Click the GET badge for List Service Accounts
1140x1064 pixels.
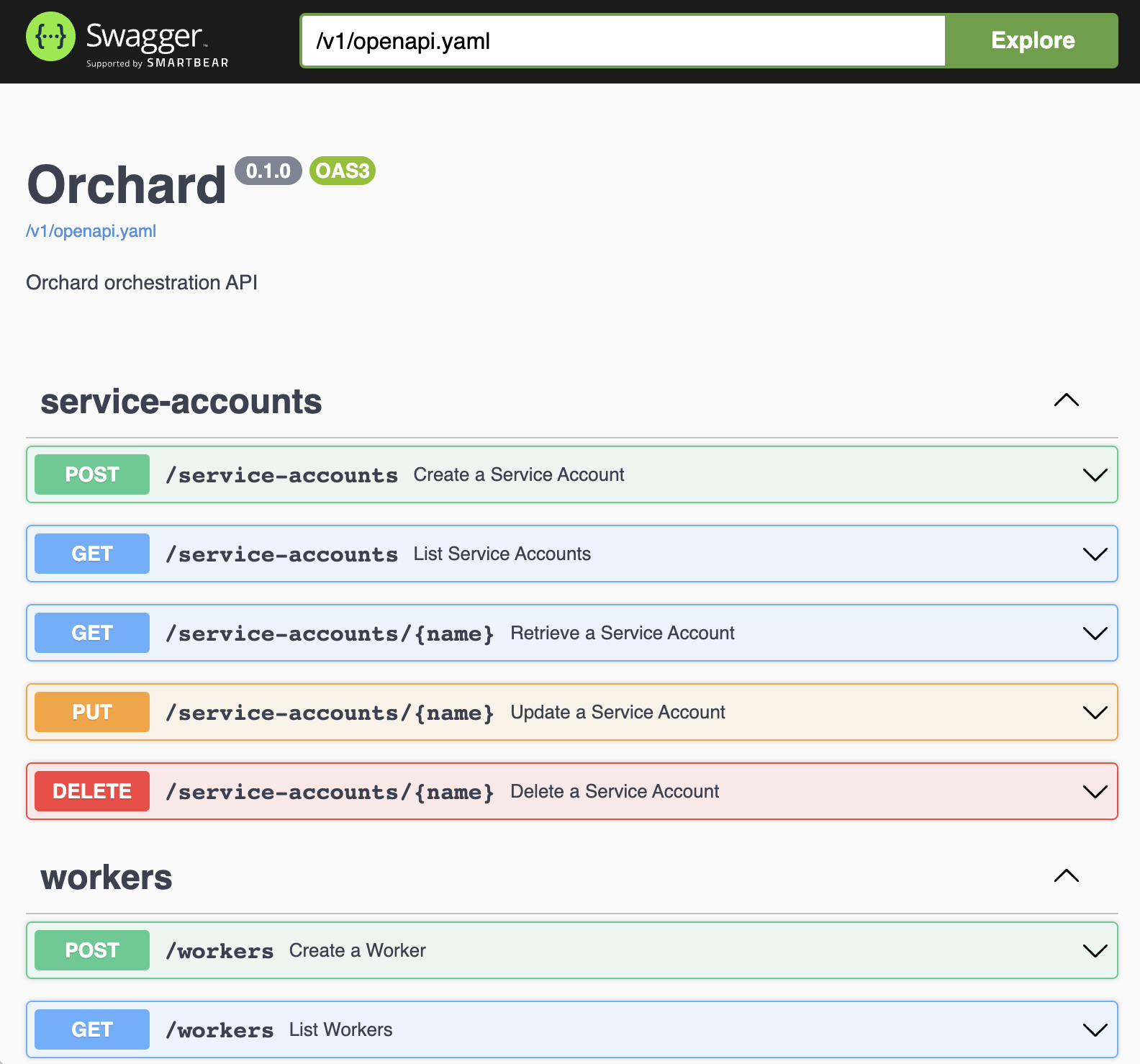[x=92, y=554]
